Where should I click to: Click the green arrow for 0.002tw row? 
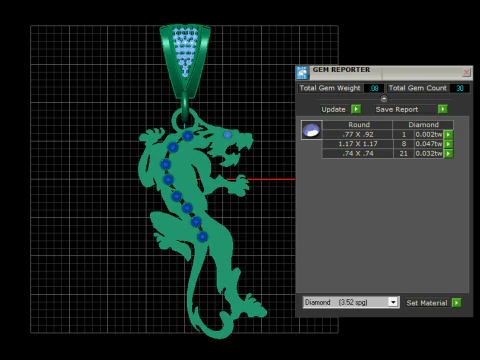pyautogui.click(x=448, y=134)
